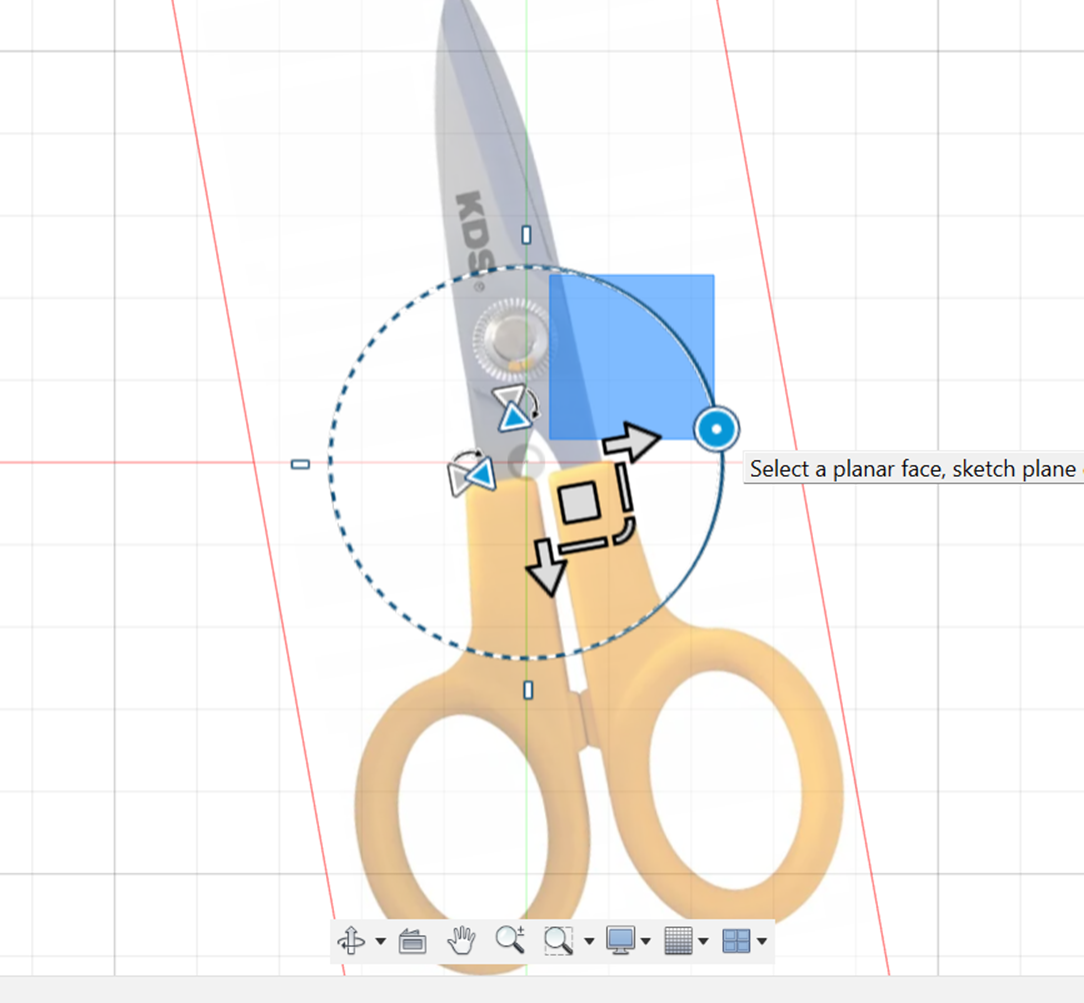Click the Grid and Snaps icon
1084x1003 pixels.
pos(678,940)
